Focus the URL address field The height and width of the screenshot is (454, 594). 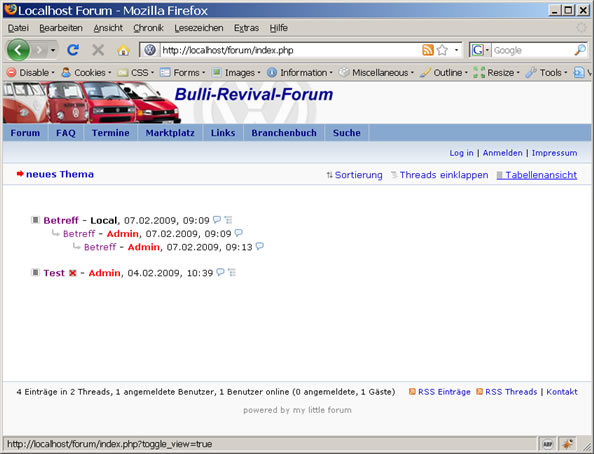coord(290,50)
